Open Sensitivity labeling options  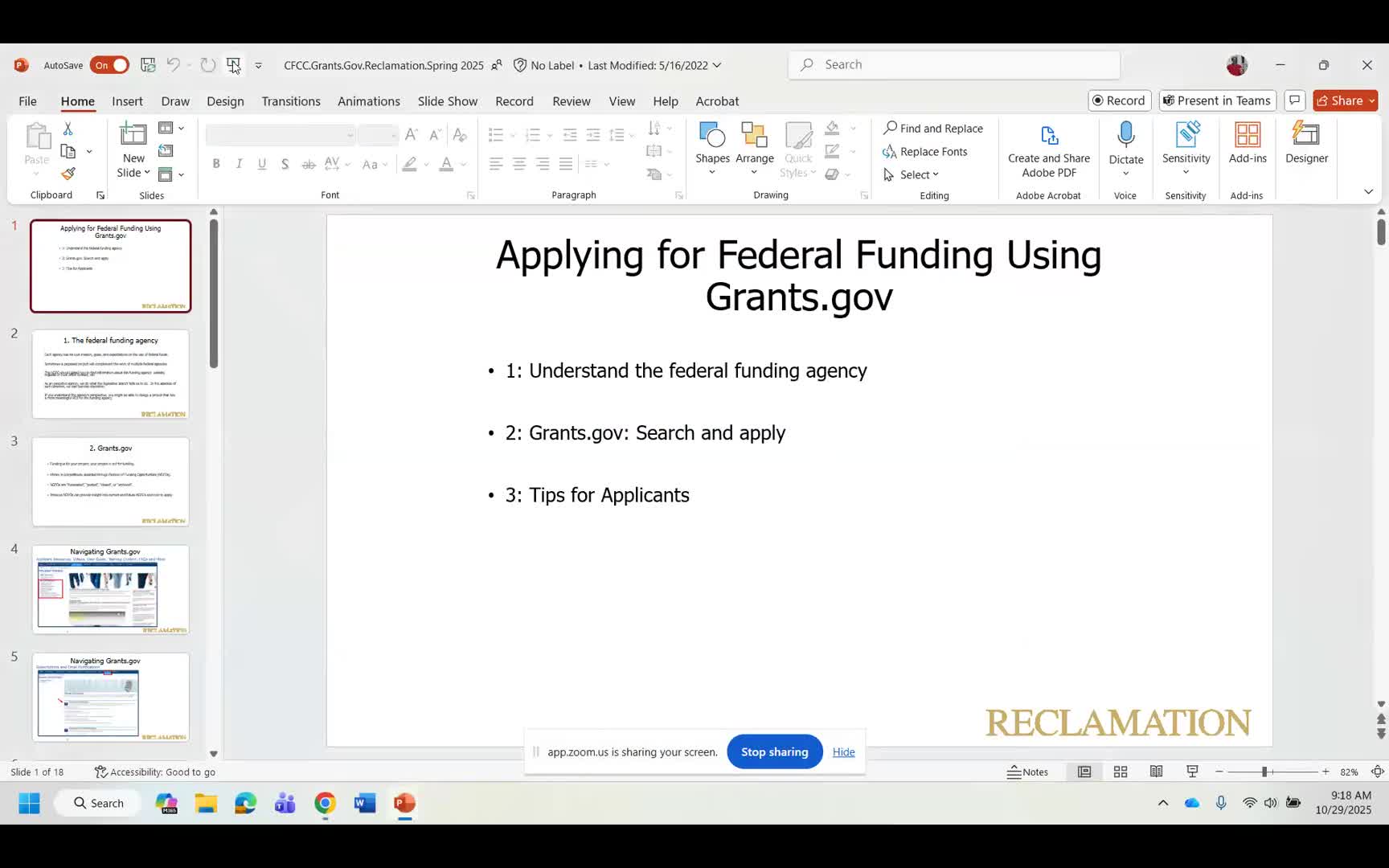1185,145
